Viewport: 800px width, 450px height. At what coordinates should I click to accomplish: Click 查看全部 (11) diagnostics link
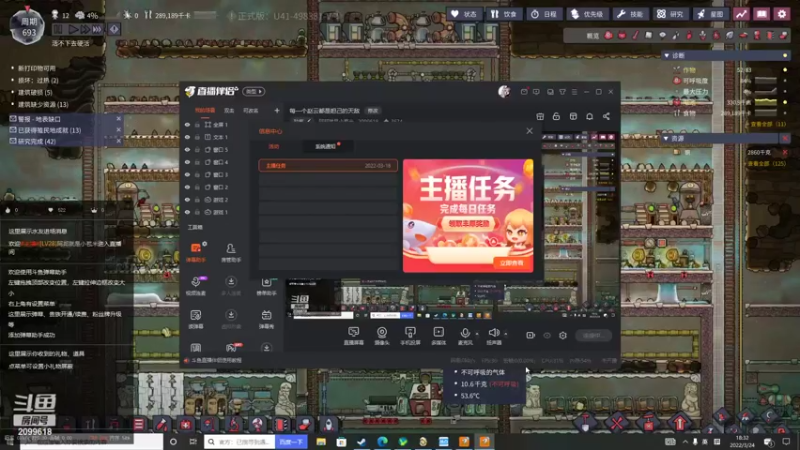(768, 124)
